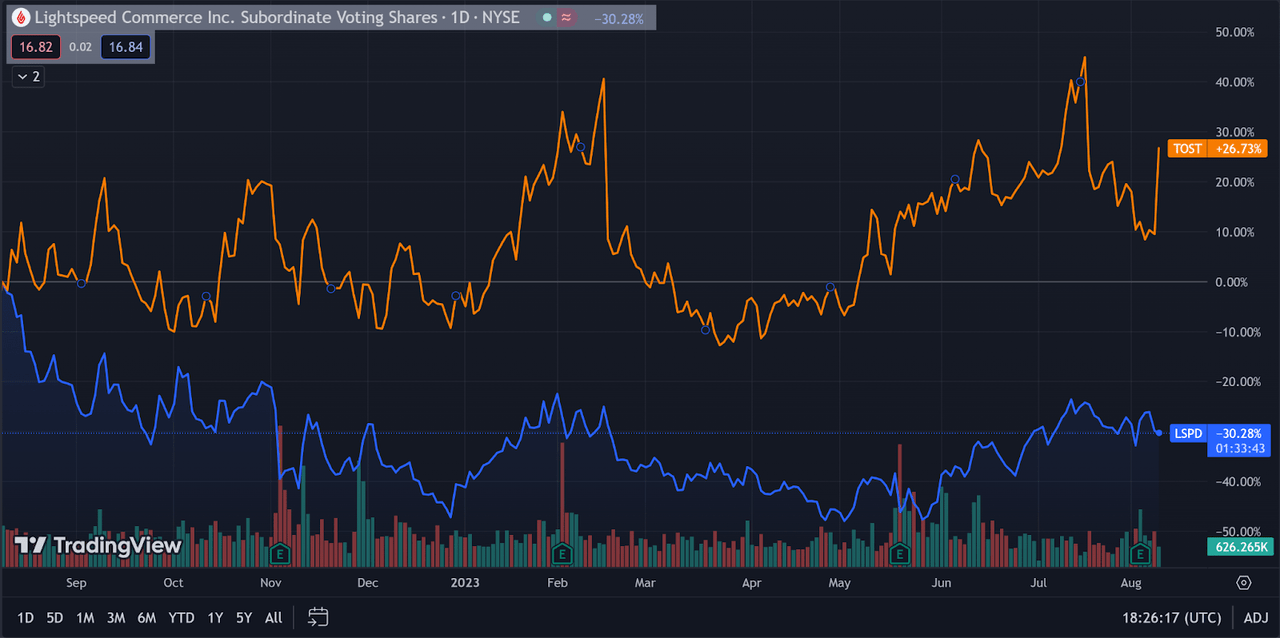Select the 3M time range
The height and width of the screenshot is (638, 1280).
(116, 617)
